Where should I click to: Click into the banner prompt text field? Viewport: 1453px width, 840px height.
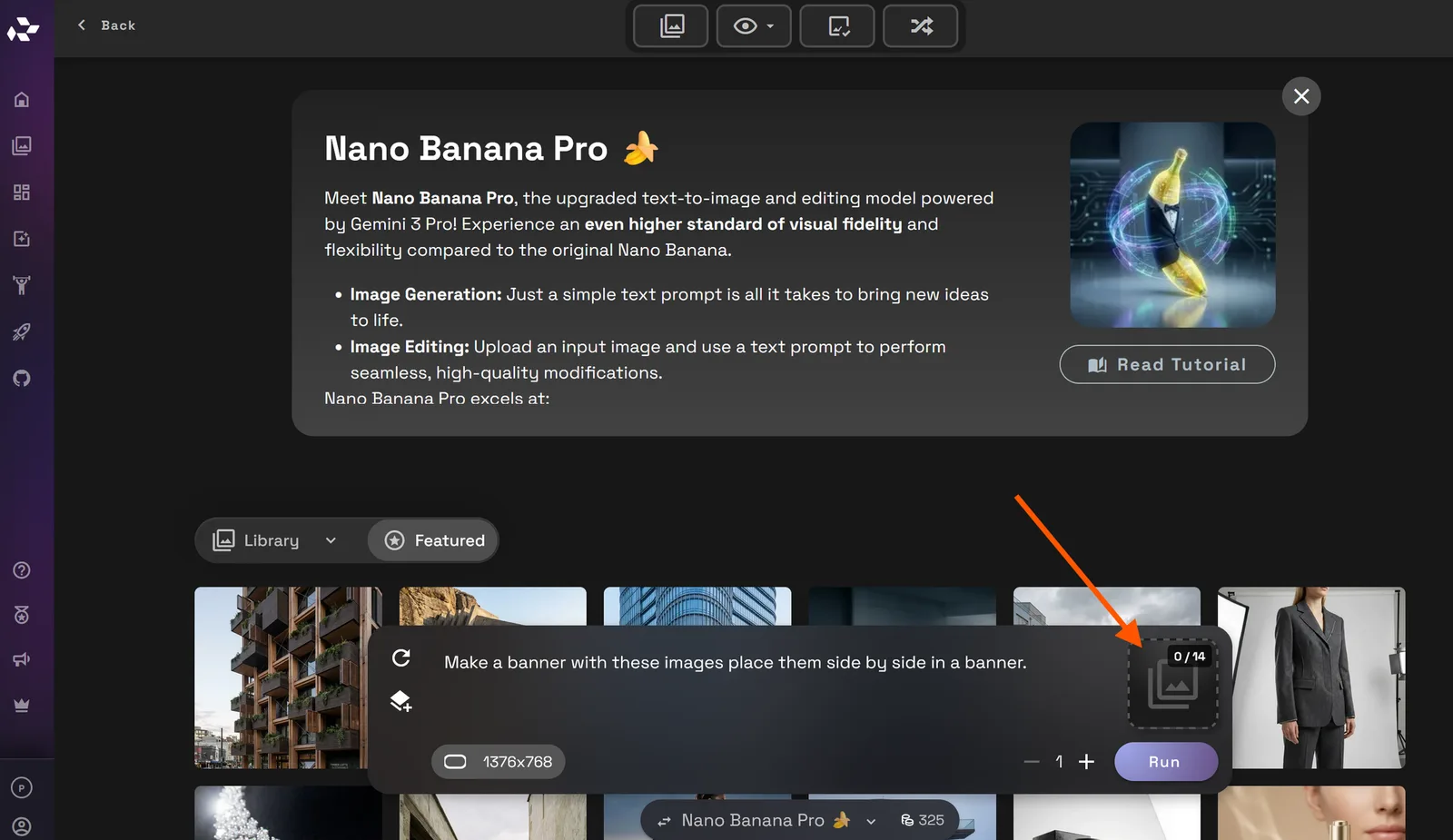click(736, 663)
